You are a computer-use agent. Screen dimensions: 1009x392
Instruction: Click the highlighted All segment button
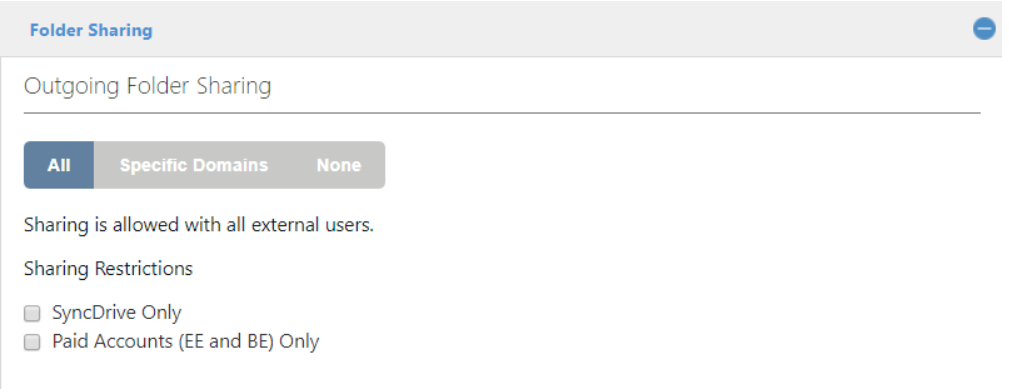[59, 165]
